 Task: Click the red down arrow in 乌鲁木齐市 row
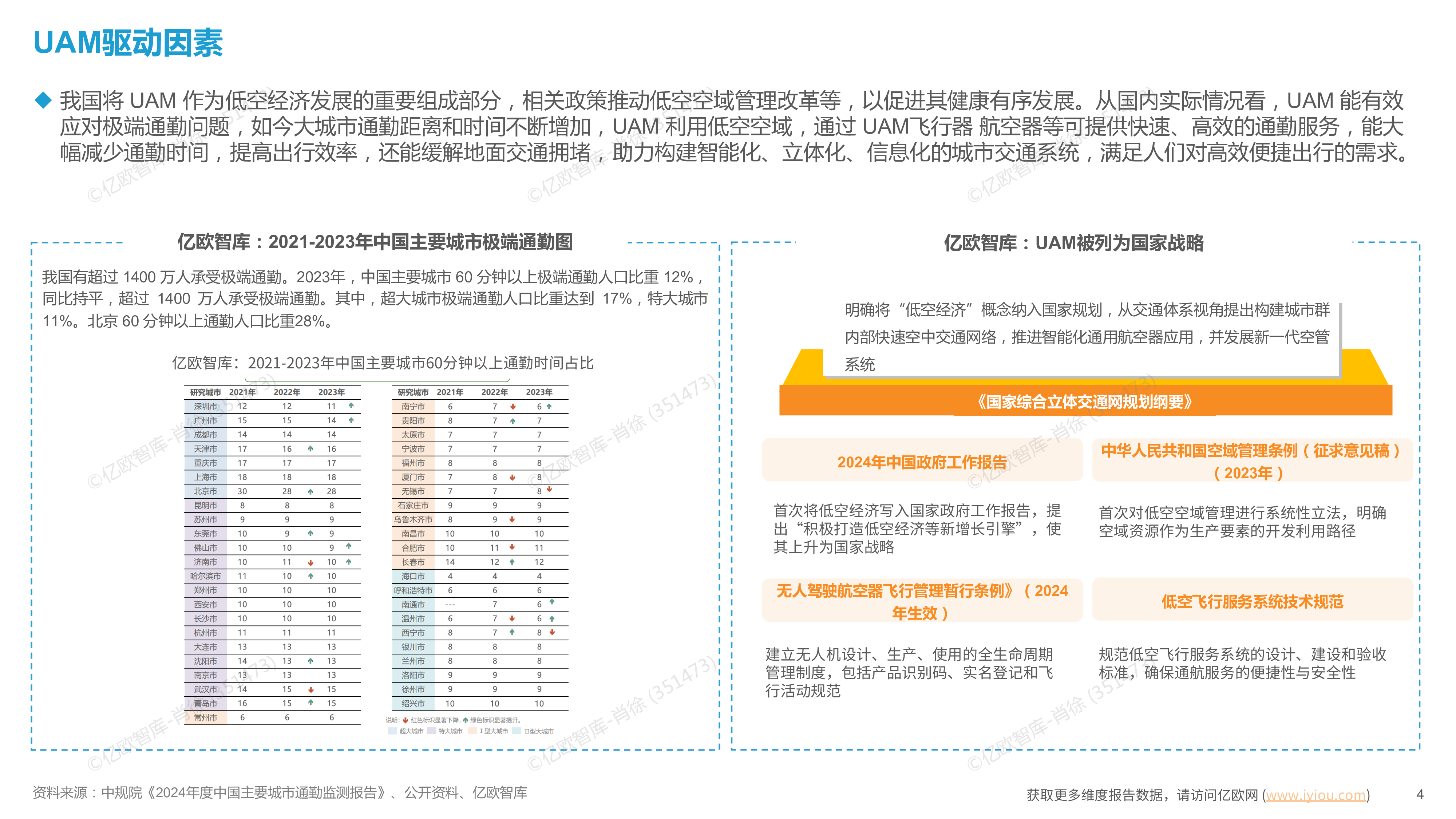coord(512,519)
